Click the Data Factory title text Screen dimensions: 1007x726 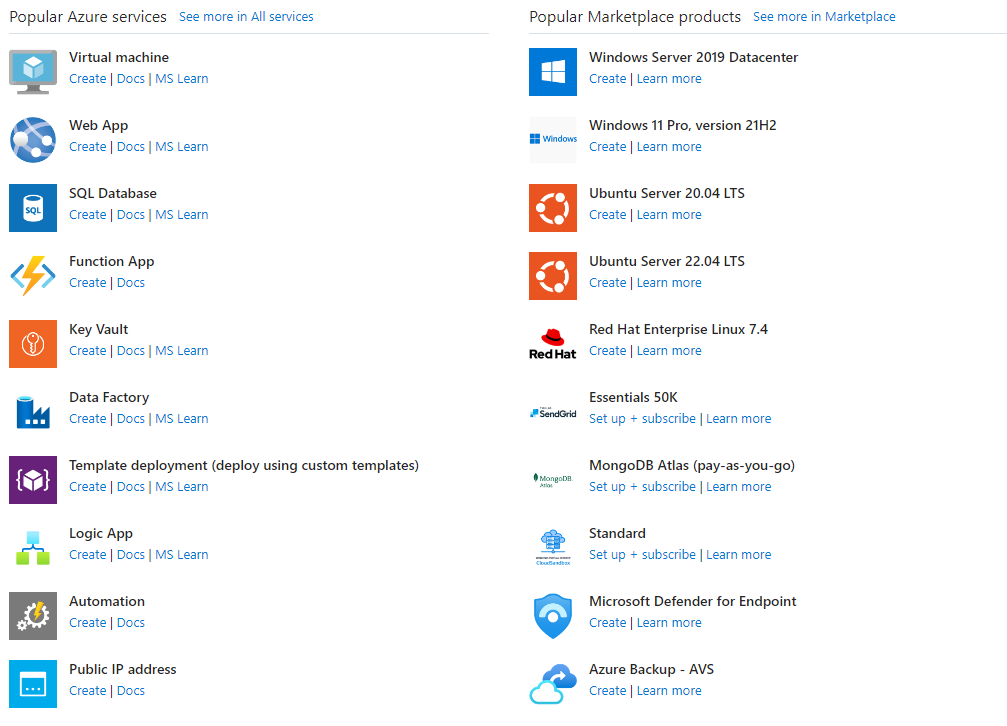[x=109, y=398]
